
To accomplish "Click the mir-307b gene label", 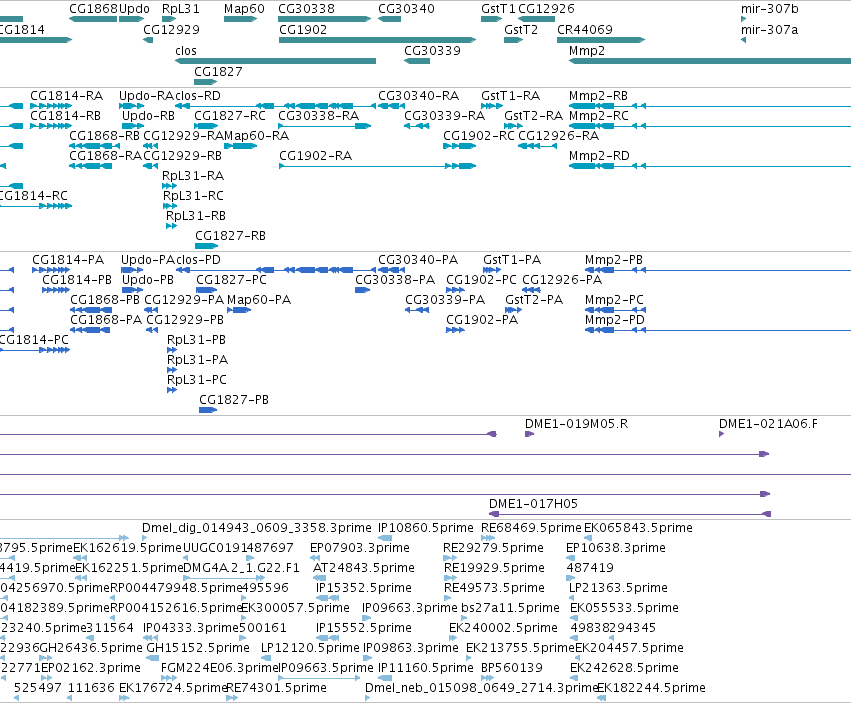I will click(770, 9).
